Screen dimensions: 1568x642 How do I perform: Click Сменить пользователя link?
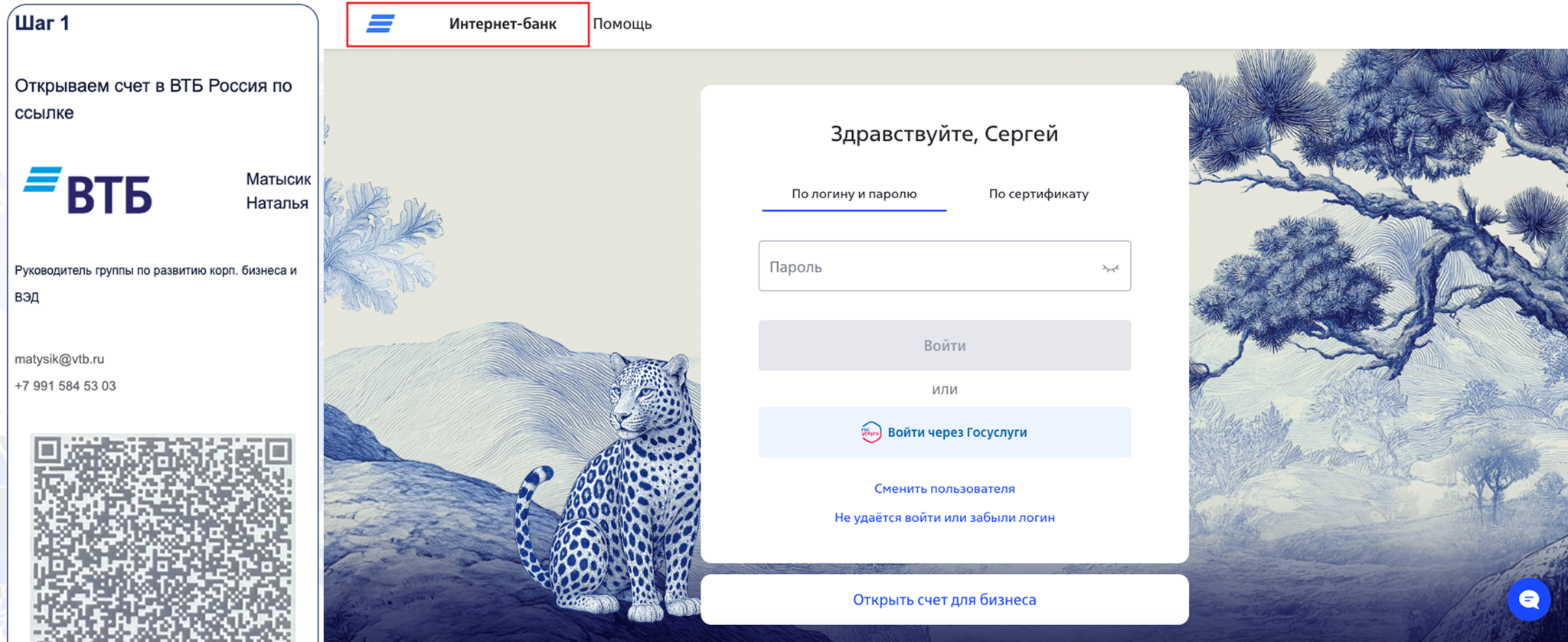point(944,488)
